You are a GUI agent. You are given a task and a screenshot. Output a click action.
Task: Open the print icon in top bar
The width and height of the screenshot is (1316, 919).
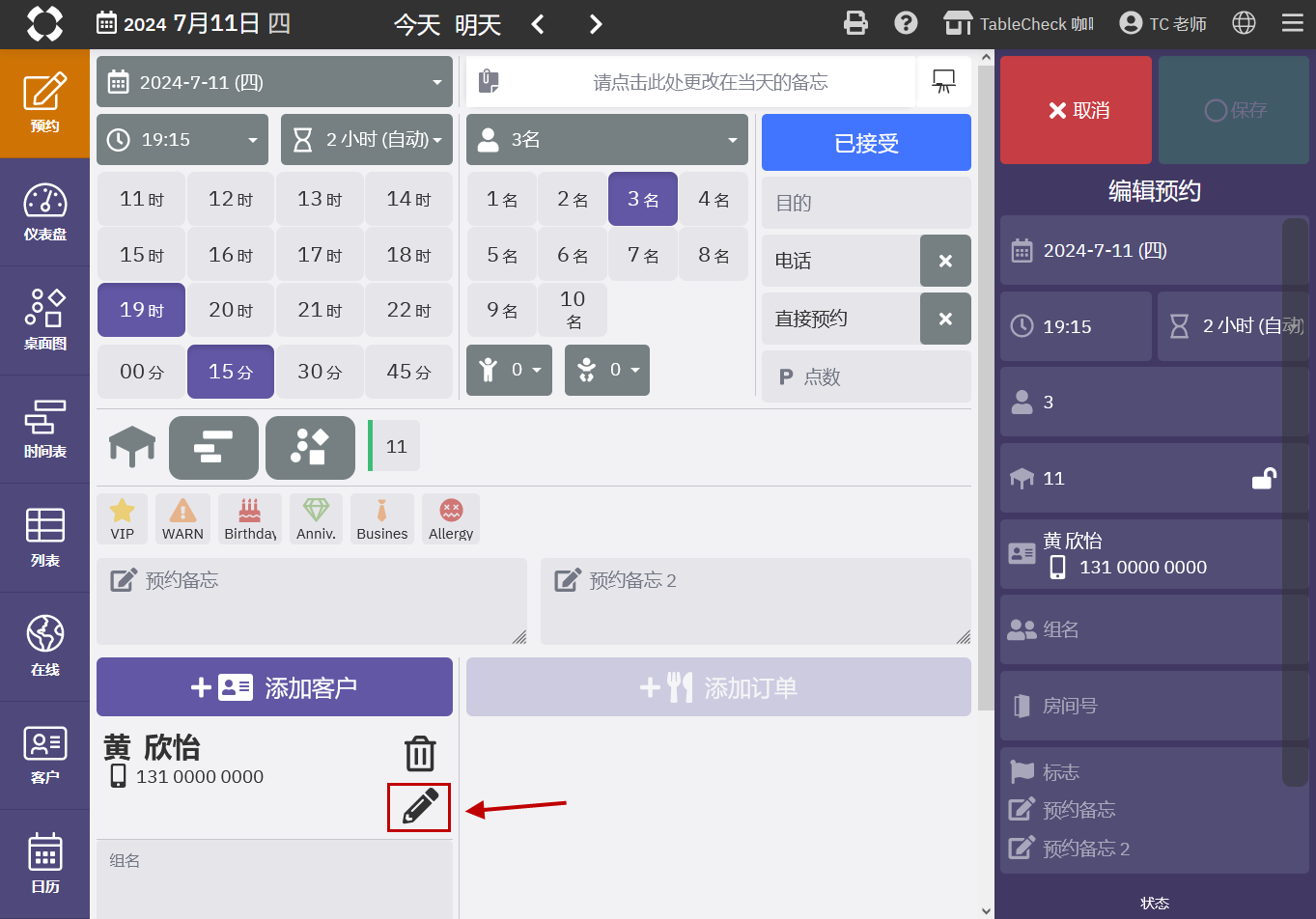point(855,23)
